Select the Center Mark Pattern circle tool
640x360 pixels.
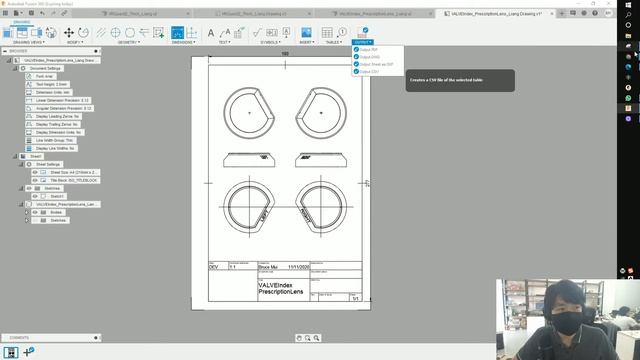pos(130,33)
